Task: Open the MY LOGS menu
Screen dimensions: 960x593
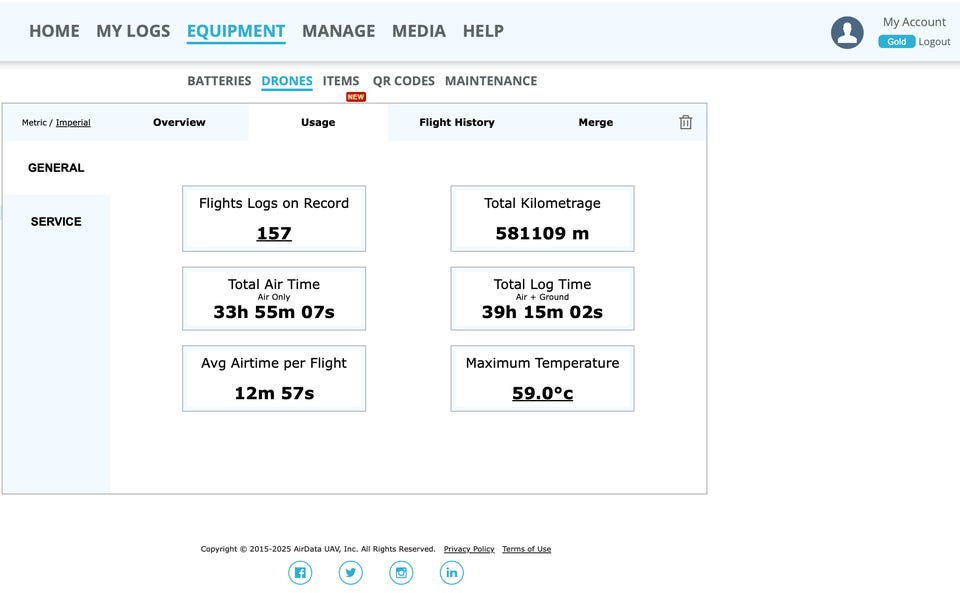Action: tap(133, 31)
